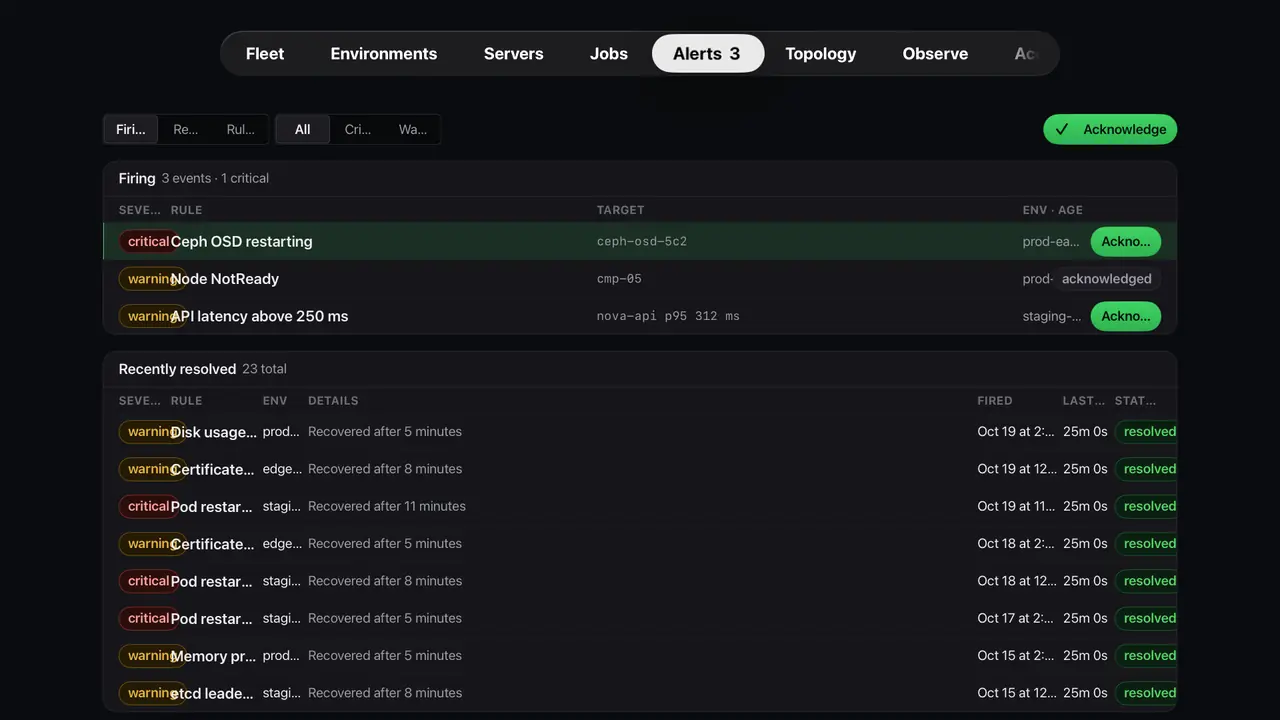Click the TARGET column header
The image size is (1280, 720).
tap(621, 210)
